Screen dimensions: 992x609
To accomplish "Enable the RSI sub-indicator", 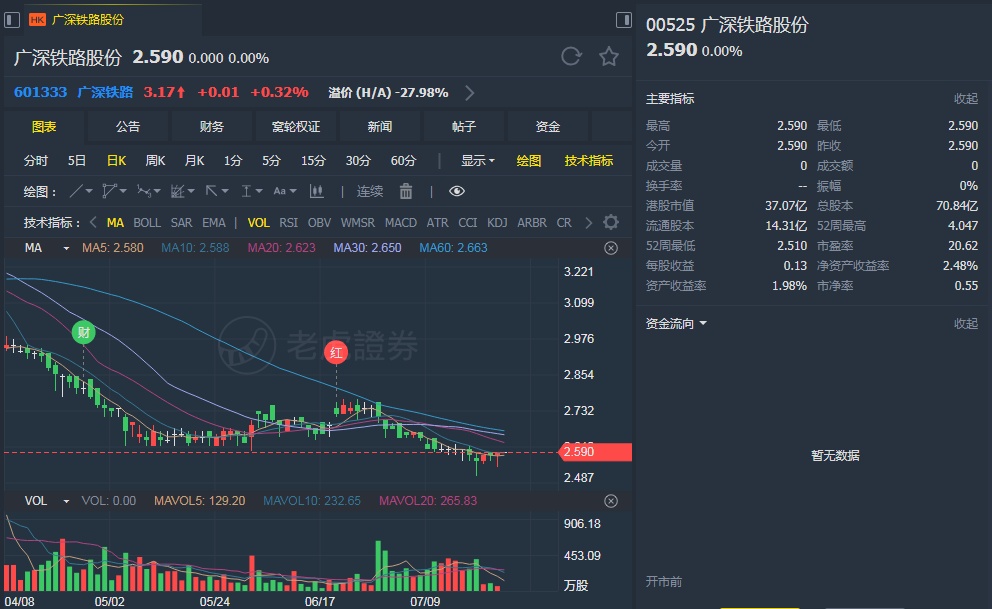I will [x=288, y=223].
